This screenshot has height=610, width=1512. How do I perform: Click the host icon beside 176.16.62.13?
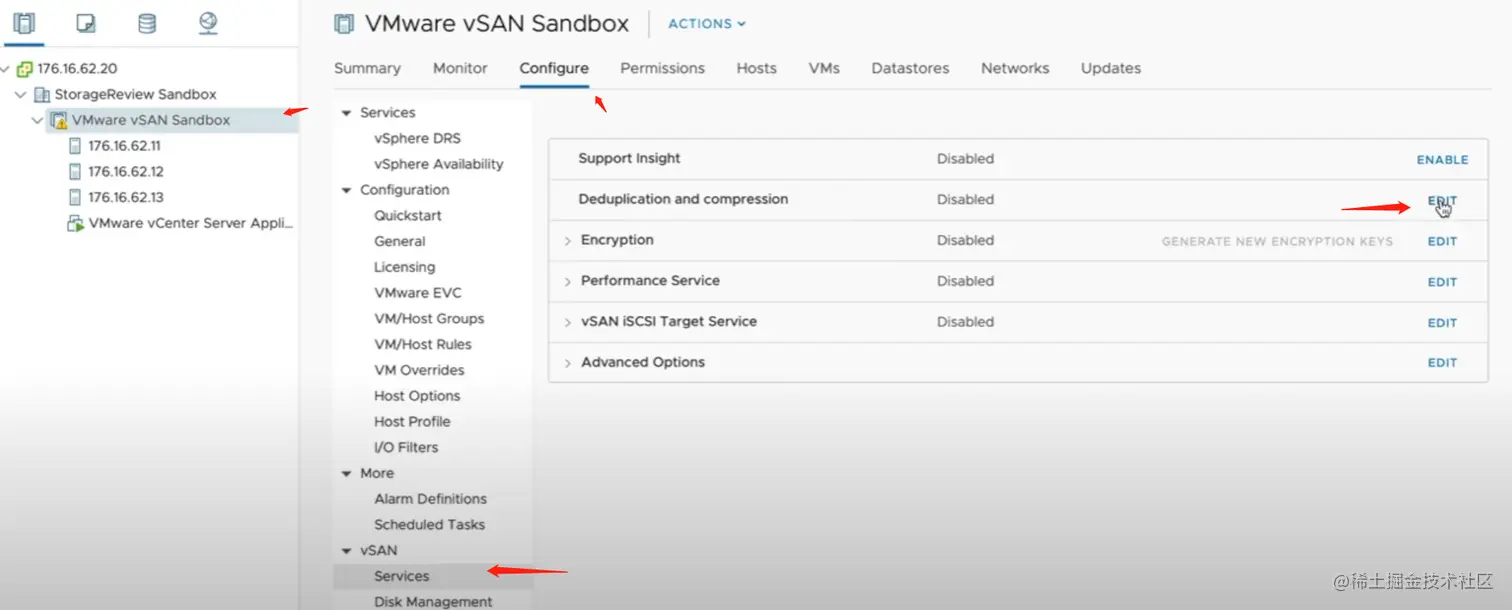(x=75, y=198)
